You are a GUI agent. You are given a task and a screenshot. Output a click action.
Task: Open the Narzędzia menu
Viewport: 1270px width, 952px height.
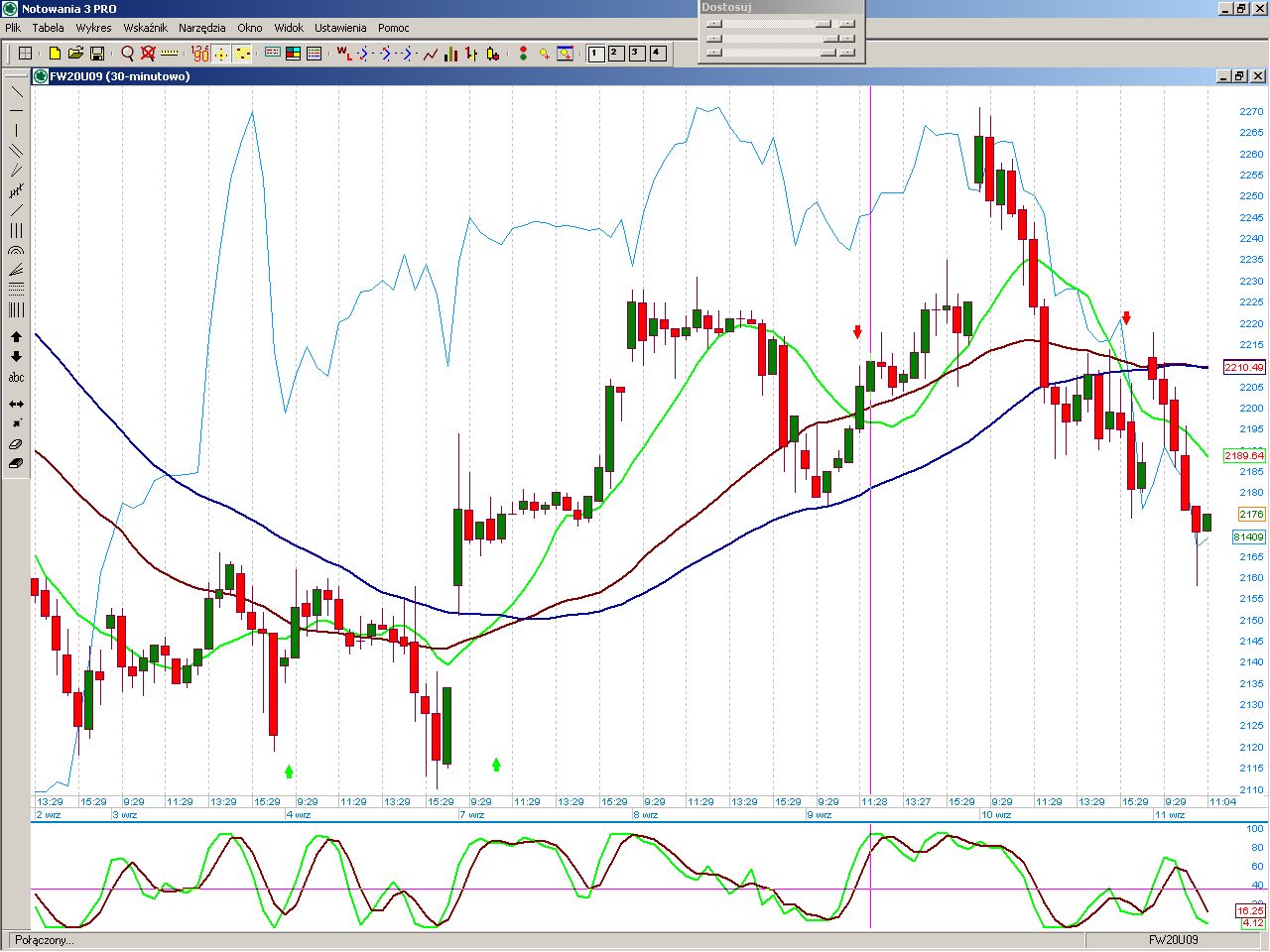(x=202, y=28)
